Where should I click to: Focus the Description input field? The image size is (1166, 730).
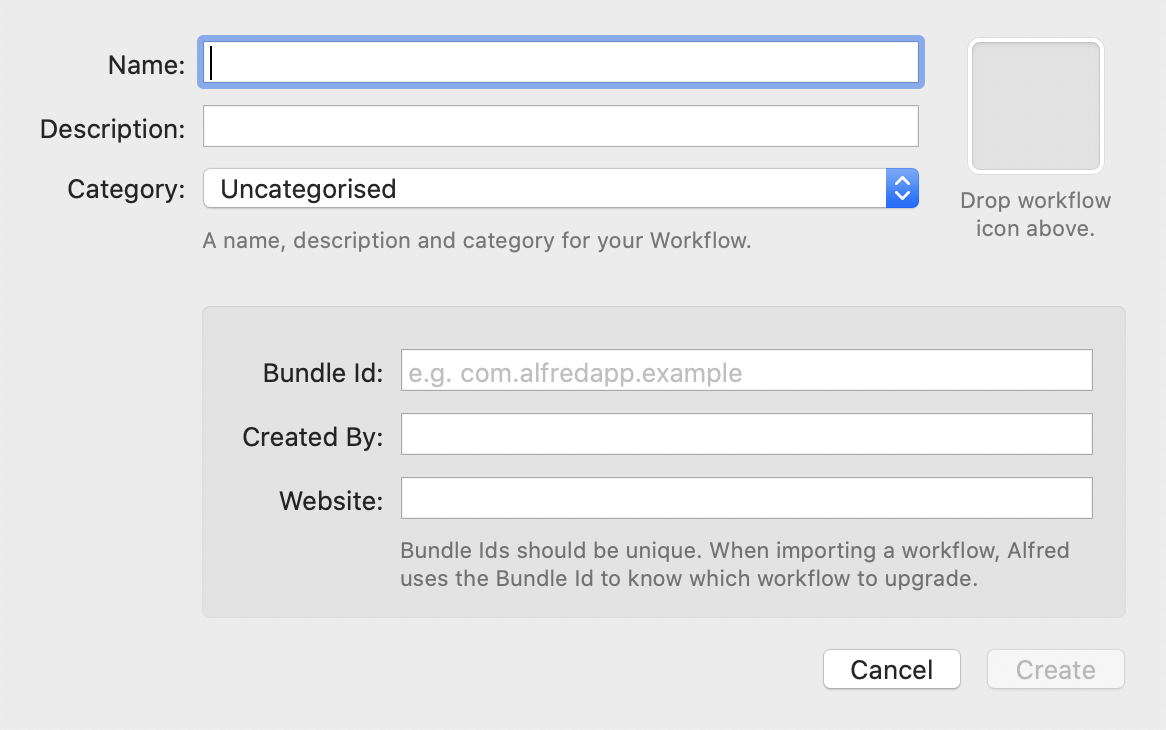tap(561, 126)
